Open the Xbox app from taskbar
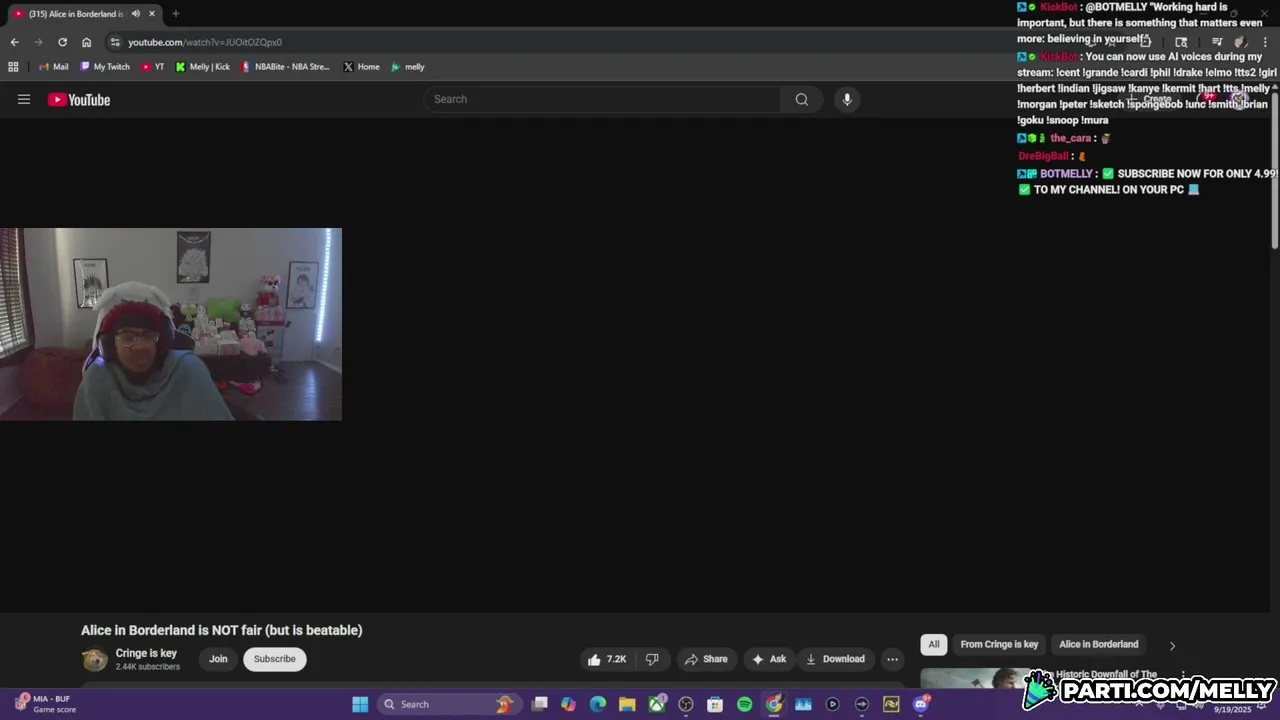The image size is (1280, 720). [657, 704]
